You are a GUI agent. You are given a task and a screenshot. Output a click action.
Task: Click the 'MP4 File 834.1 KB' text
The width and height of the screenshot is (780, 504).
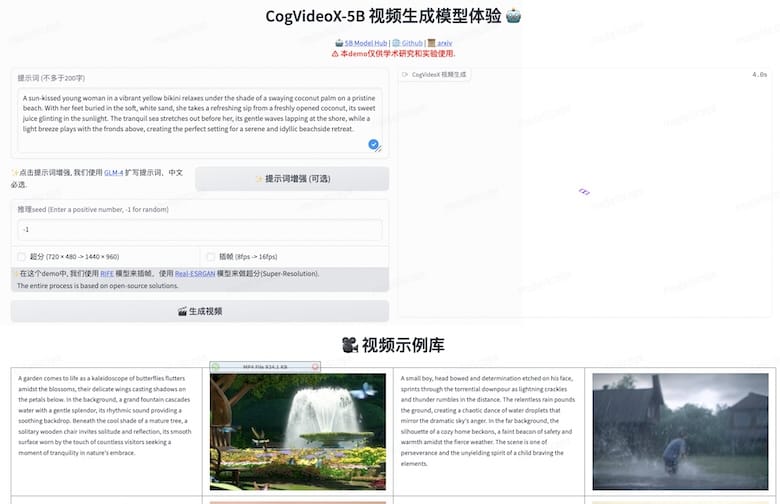pos(265,367)
